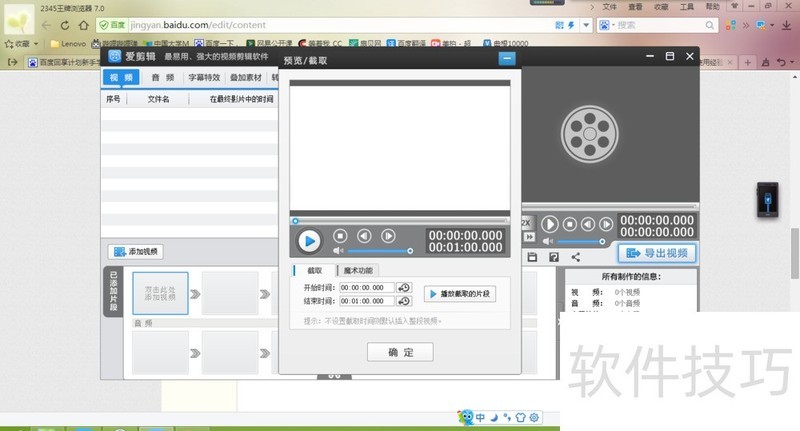Select the 截取 tab
The height and width of the screenshot is (431, 800).
click(314, 270)
